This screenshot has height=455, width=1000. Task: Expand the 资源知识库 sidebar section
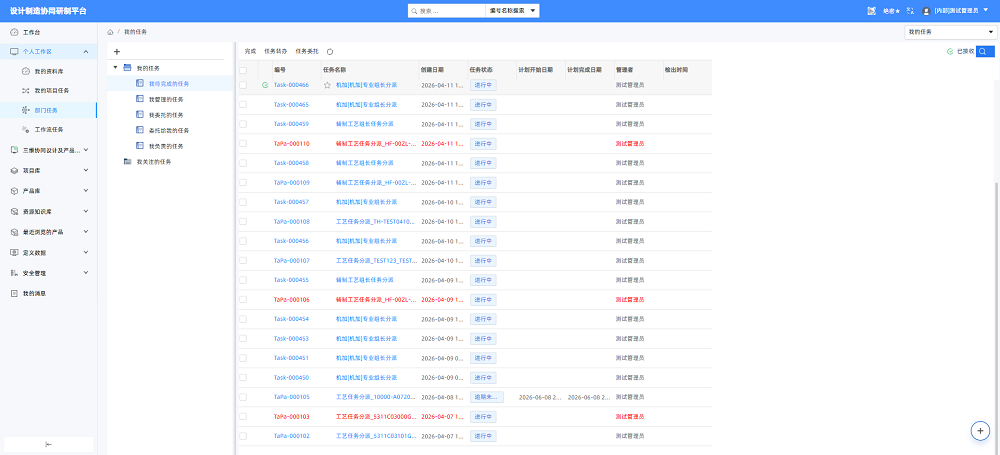[x=86, y=211]
